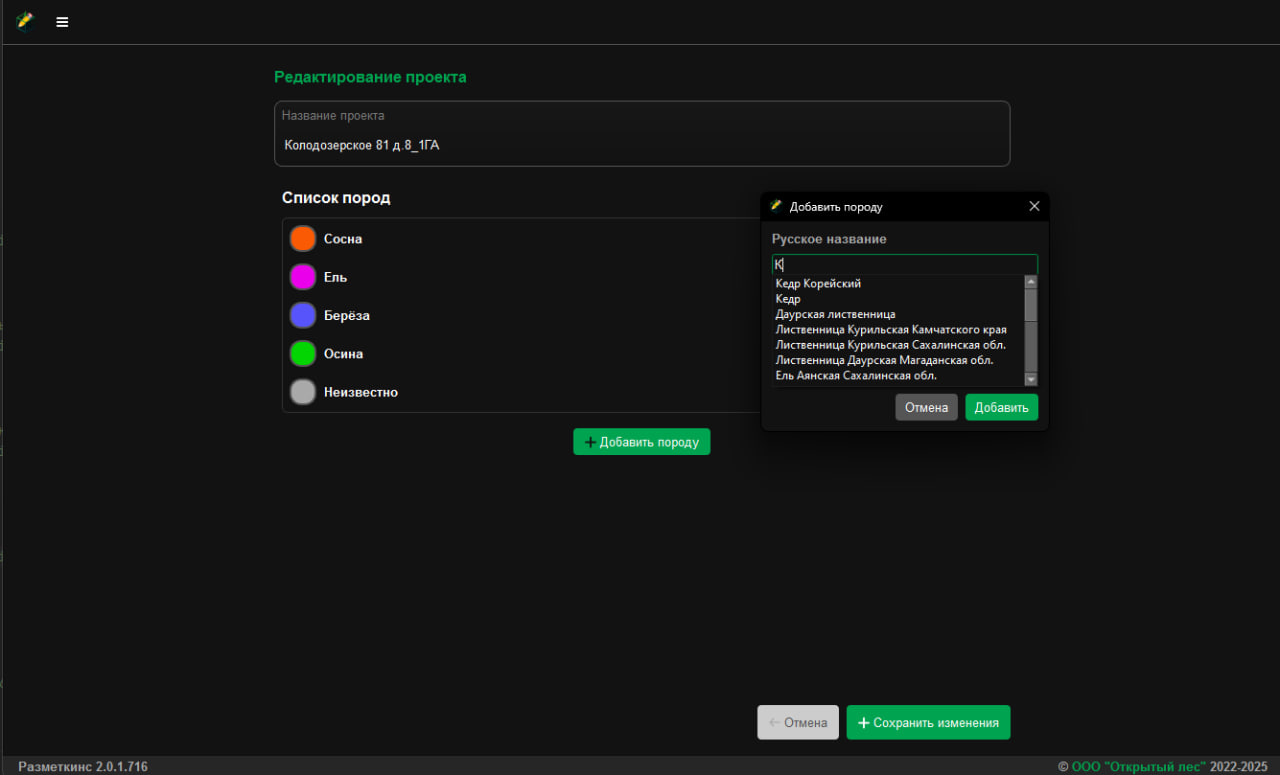Choose Ель Аянская Сахалинская обл. option
The image size is (1280, 775).
(x=856, y=375)
